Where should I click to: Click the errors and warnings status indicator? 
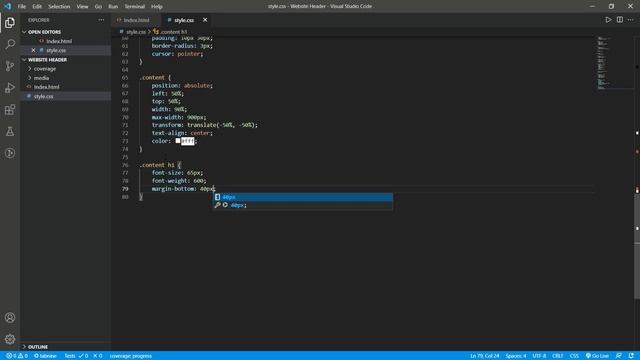click(17, 356)
